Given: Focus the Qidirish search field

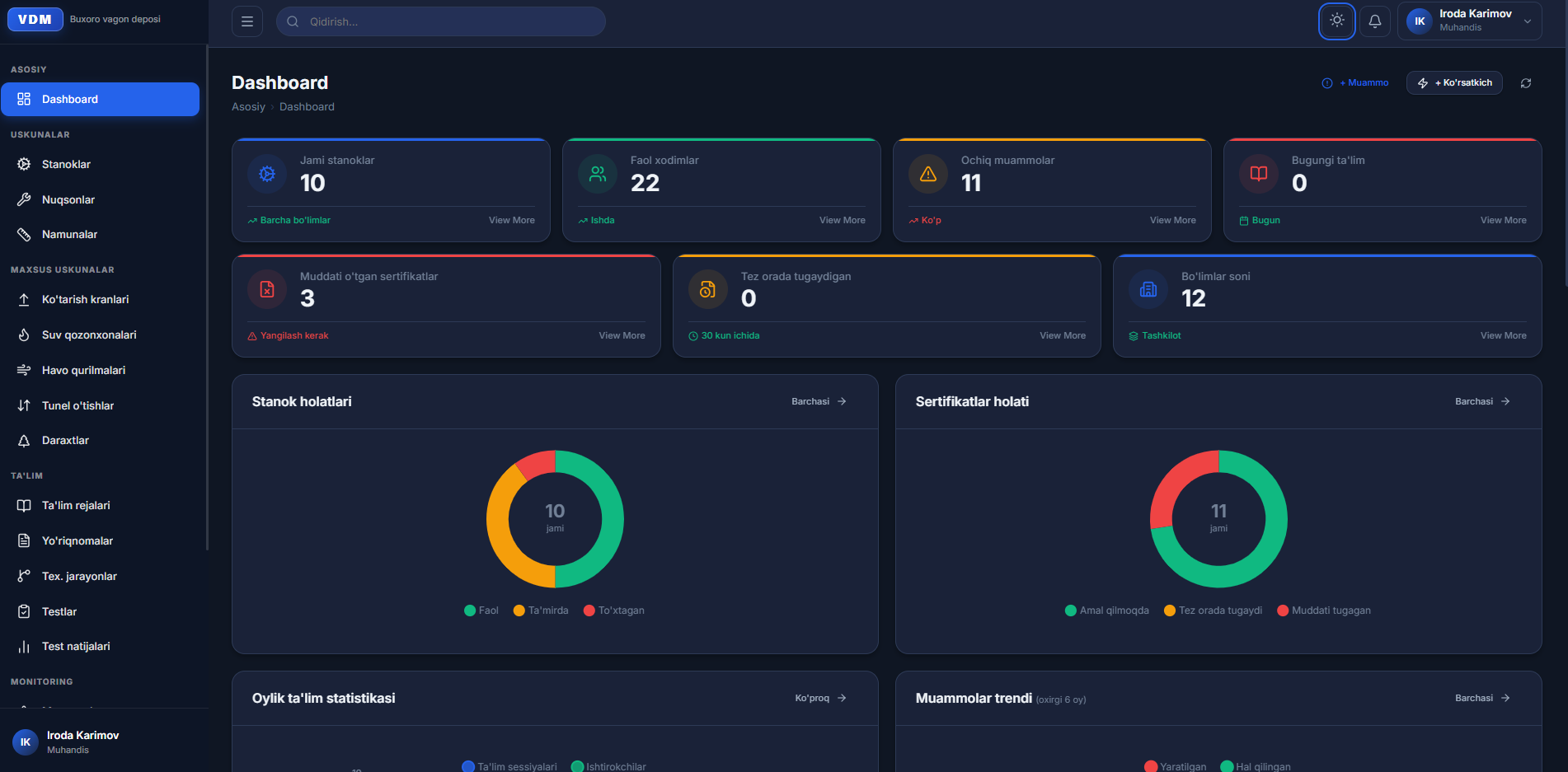Looking at the screenshot, I should tap(441, 21).
